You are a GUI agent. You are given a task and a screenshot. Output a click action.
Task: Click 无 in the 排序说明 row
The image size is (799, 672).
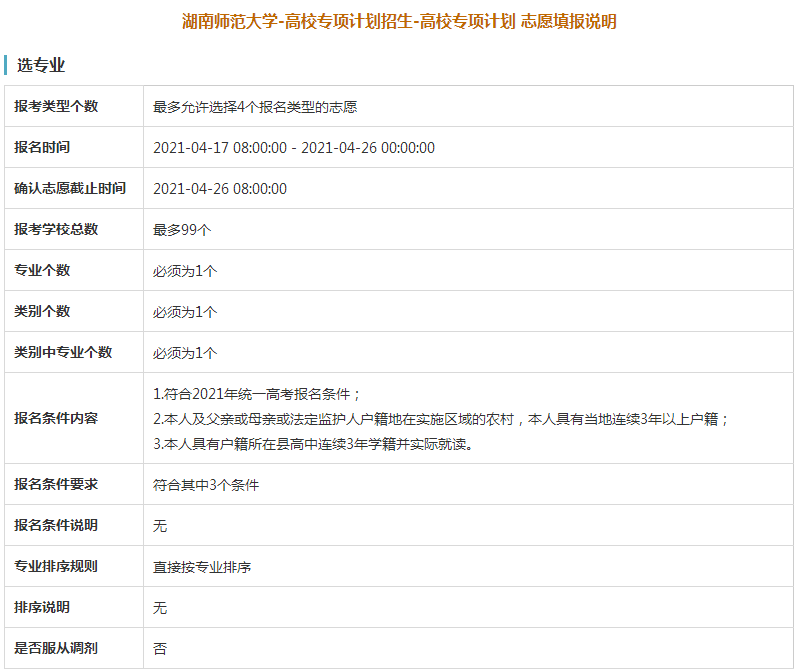(160, 608)
